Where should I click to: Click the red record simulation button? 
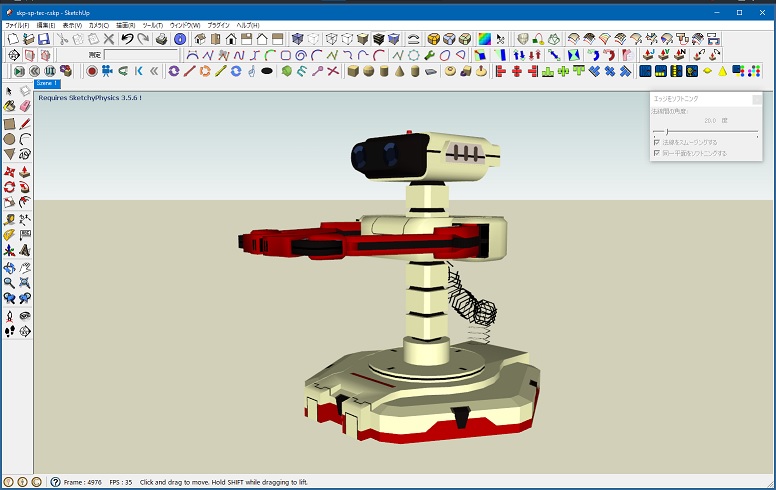(92, 71)
